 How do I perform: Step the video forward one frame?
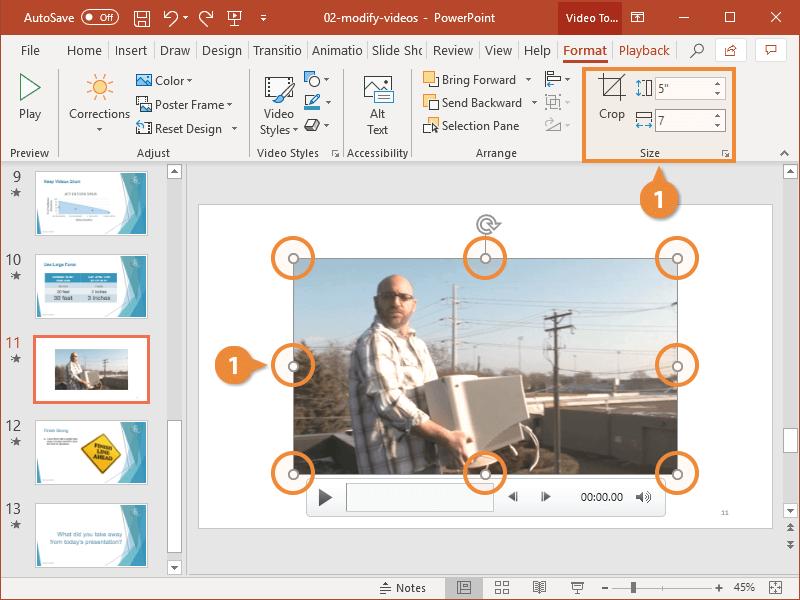(545, 496)
